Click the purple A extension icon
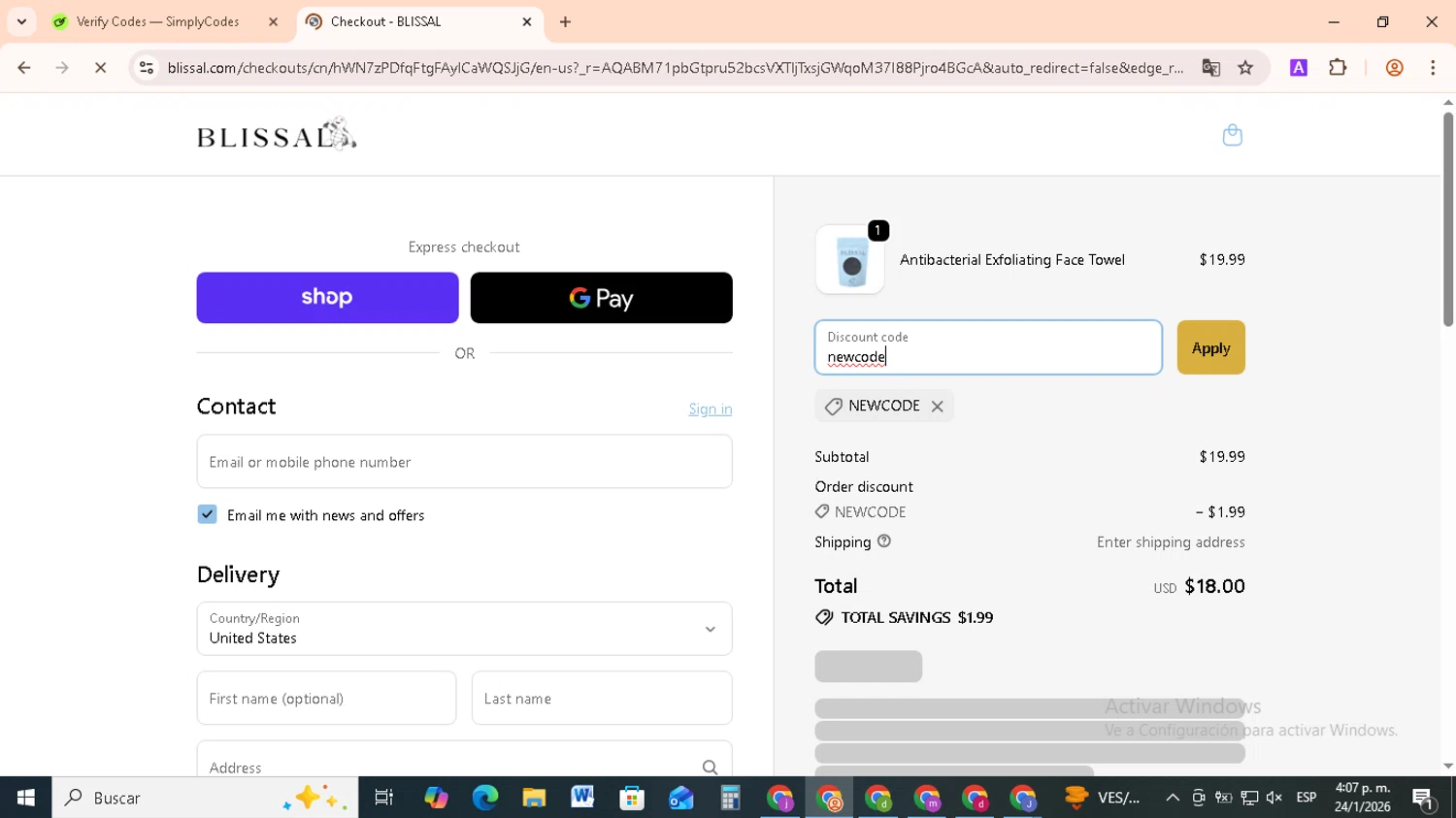Viewport: 1456px width, 818px height. [x=1298, y=68]
